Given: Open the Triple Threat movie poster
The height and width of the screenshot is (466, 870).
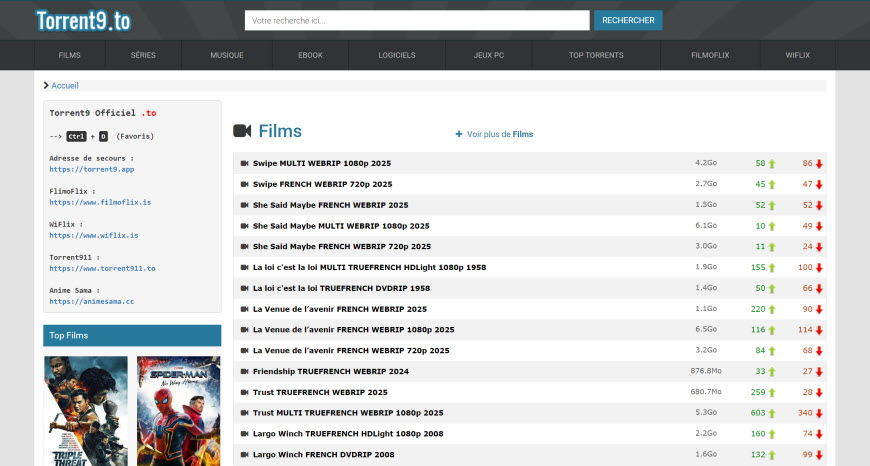Looking at the screenshot, I should click(86, 410).
